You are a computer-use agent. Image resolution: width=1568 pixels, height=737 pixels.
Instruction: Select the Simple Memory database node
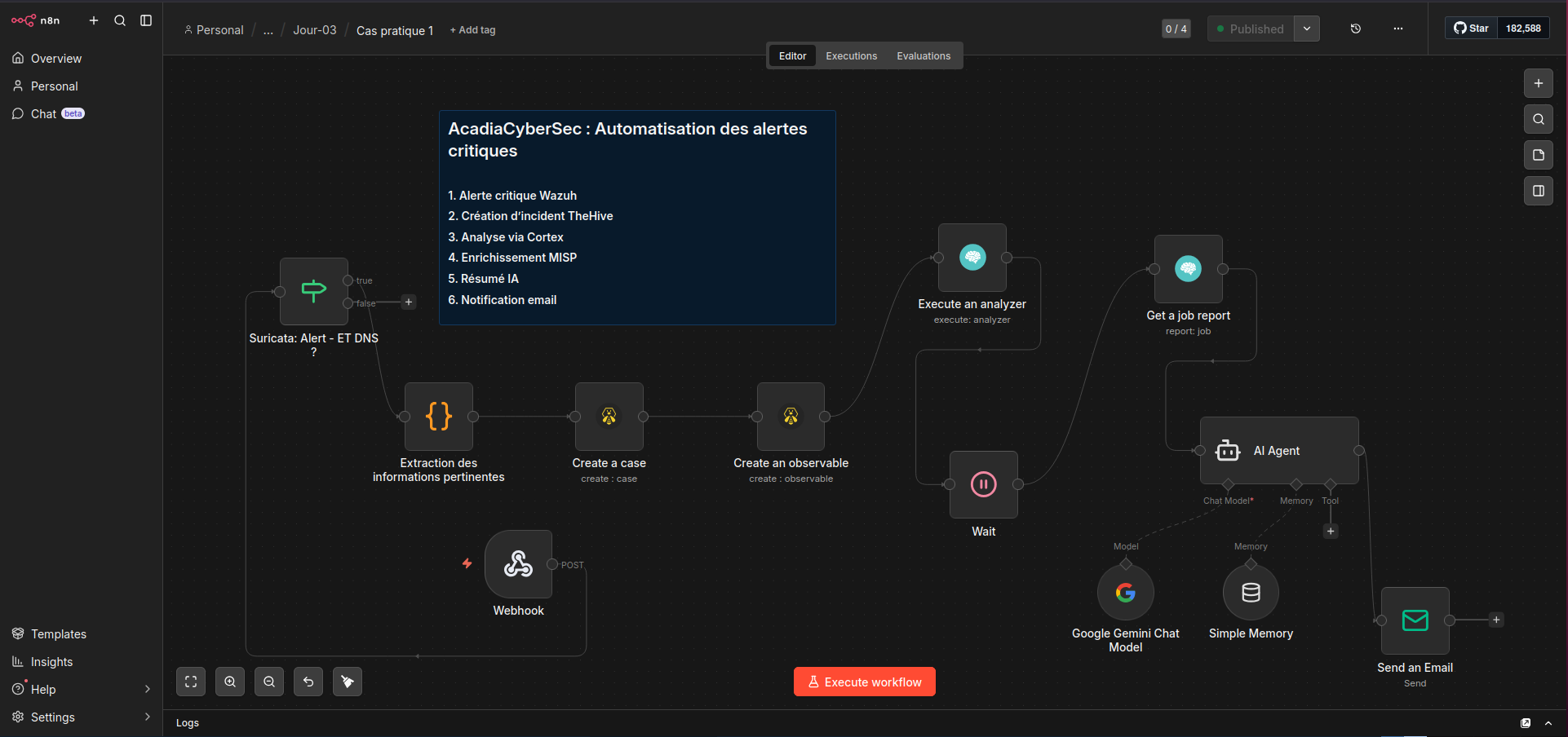point(1251,593)
